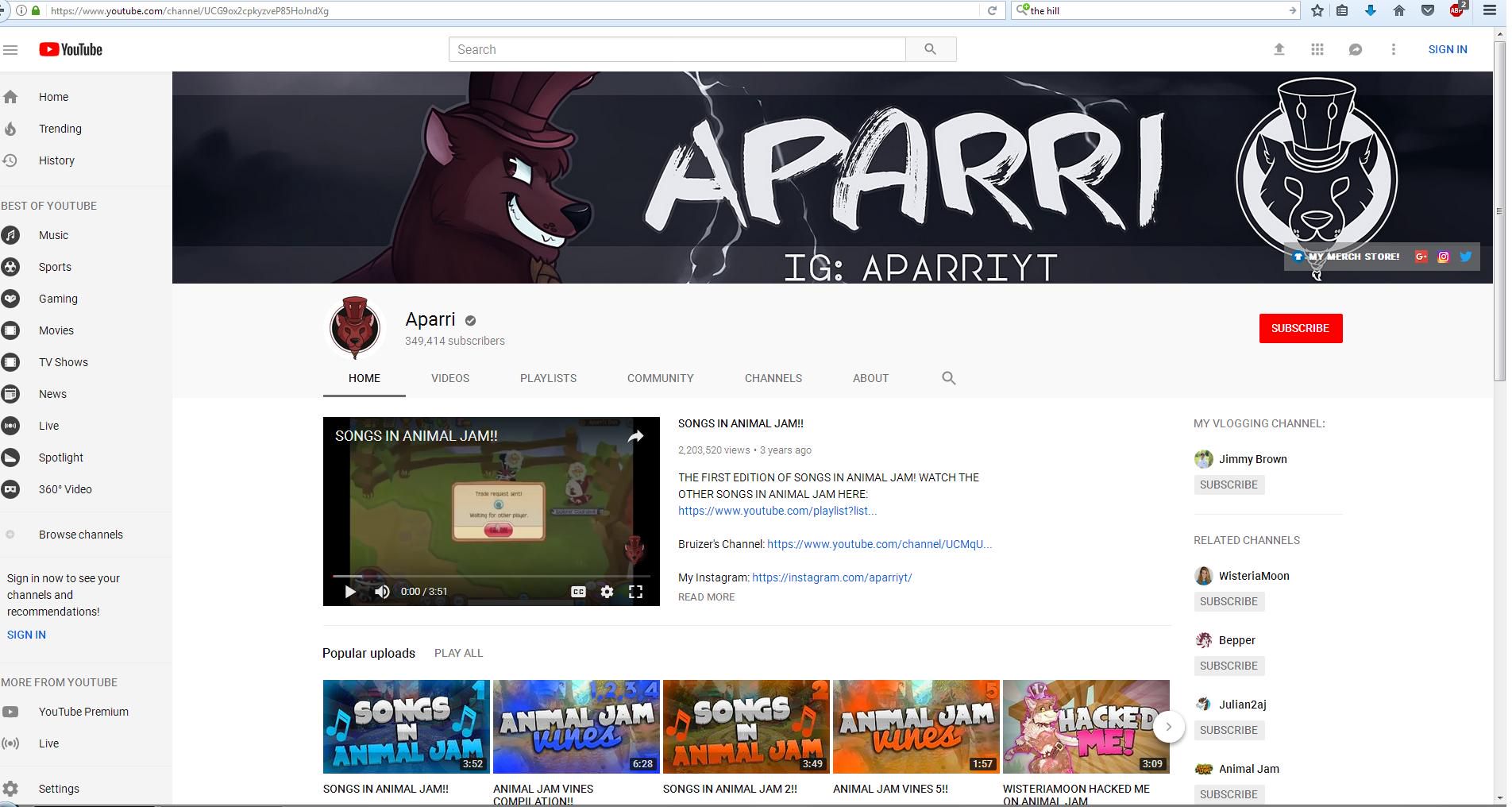Open ANIMAL JAM VINES 5!! thumbnail
The image size is (1512, 807).
pos(916,727)
